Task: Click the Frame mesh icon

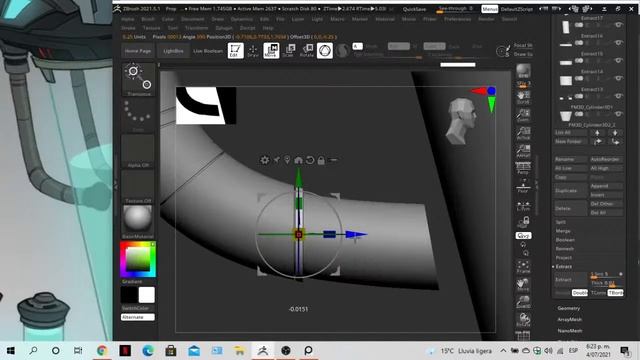Action: 523,267
